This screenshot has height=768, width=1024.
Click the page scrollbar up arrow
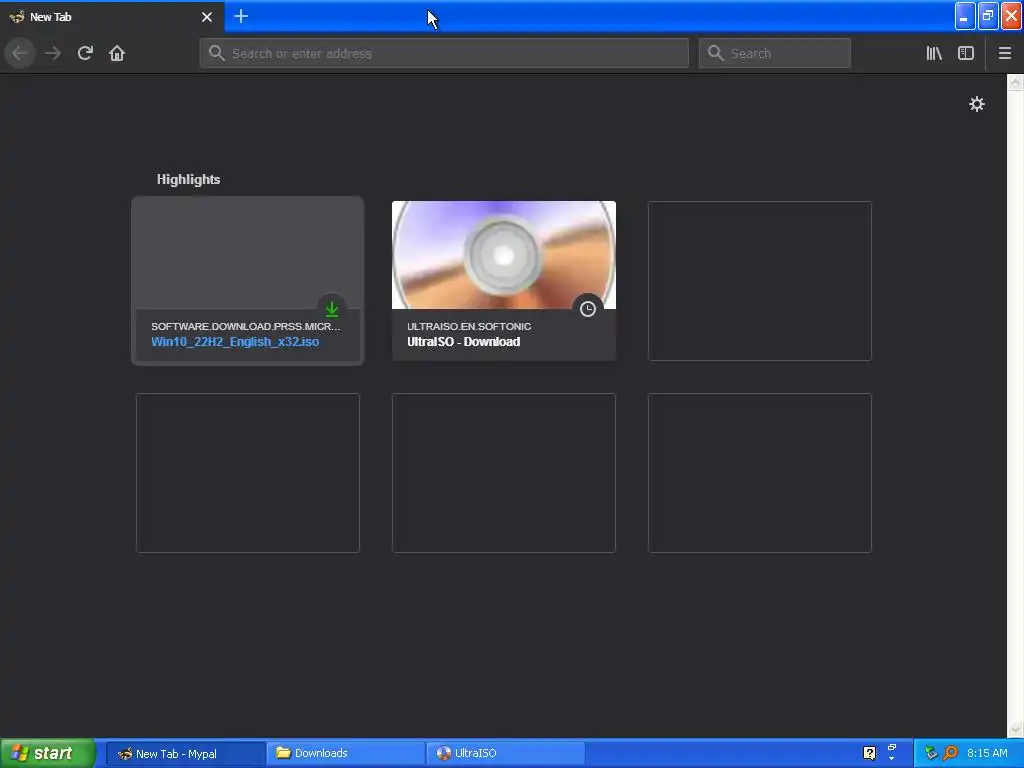(1015, 82)
